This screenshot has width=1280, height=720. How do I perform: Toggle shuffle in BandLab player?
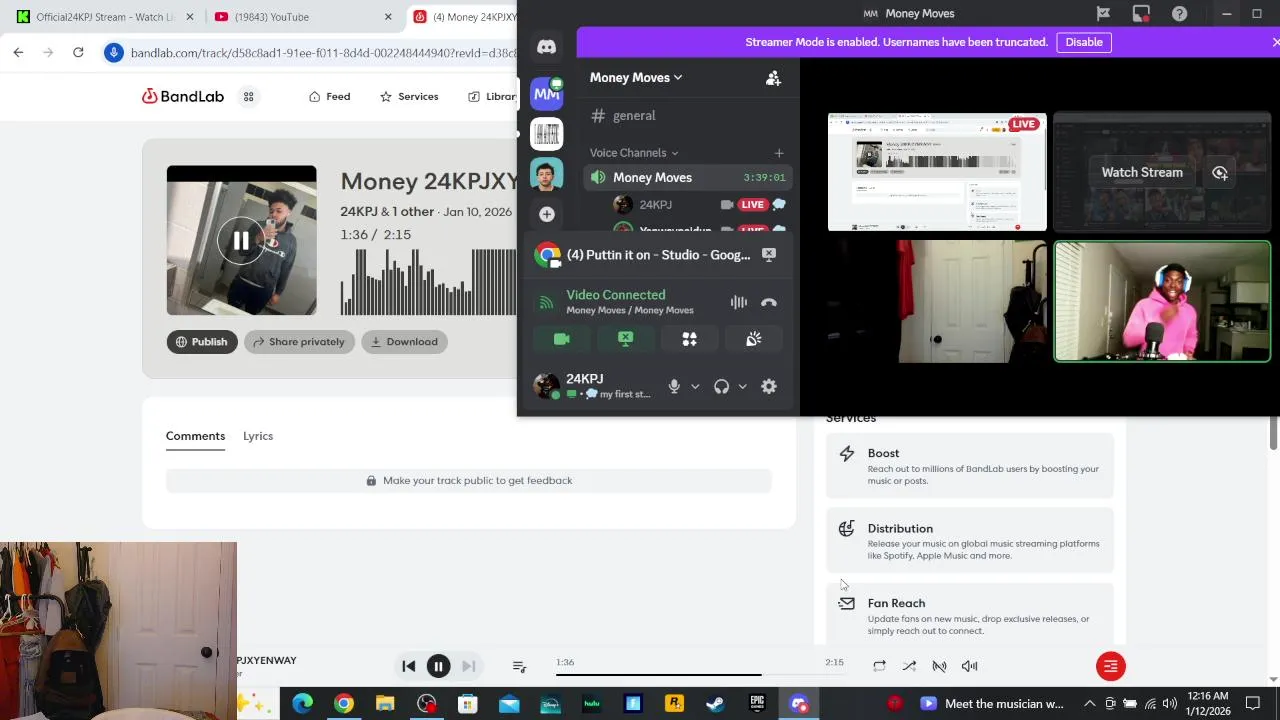(909, 666)
